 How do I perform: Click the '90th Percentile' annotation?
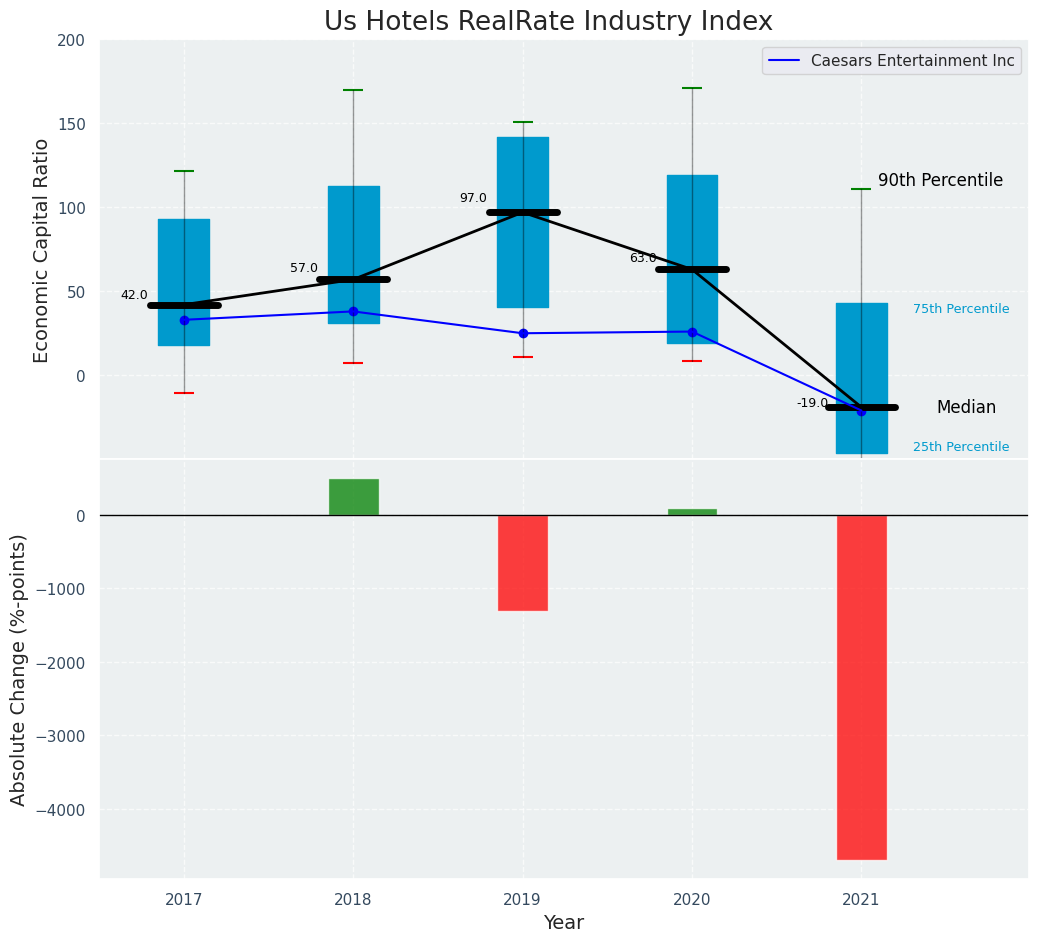(x=940, y=180)
